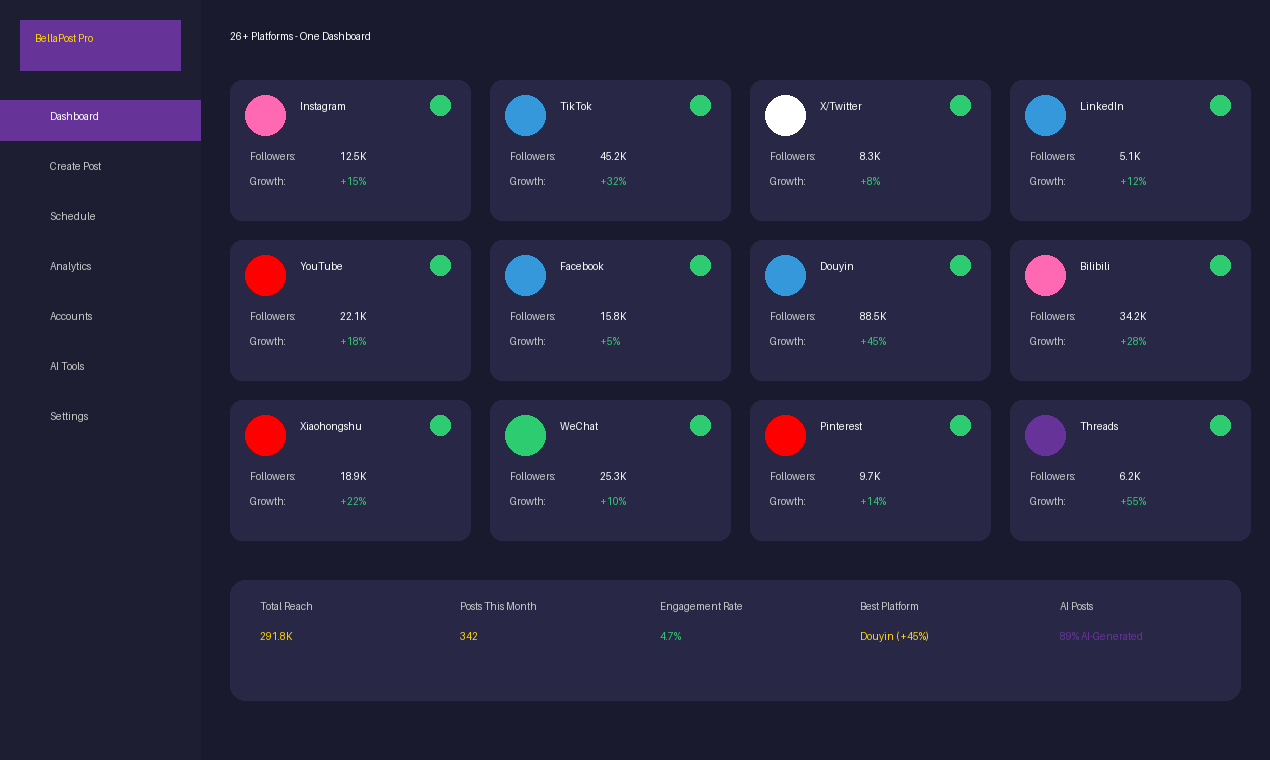The height and width of the screenshot is (760, 1270).
Task: Click Douyin's 88.5K followers count
Action: click(873, 316)
